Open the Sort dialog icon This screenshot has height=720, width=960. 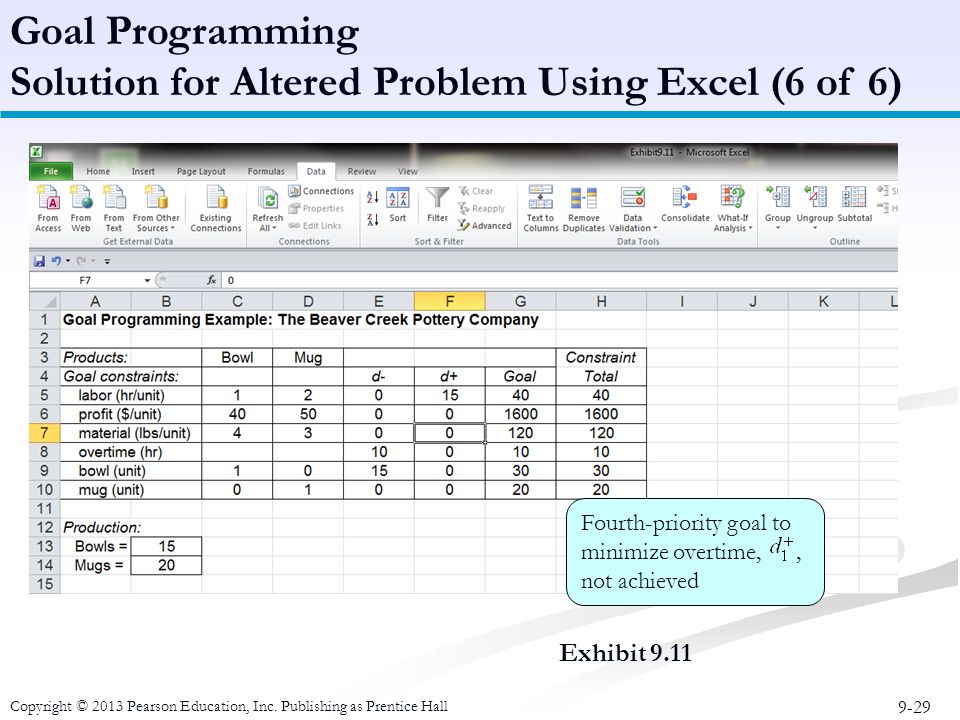397,205
